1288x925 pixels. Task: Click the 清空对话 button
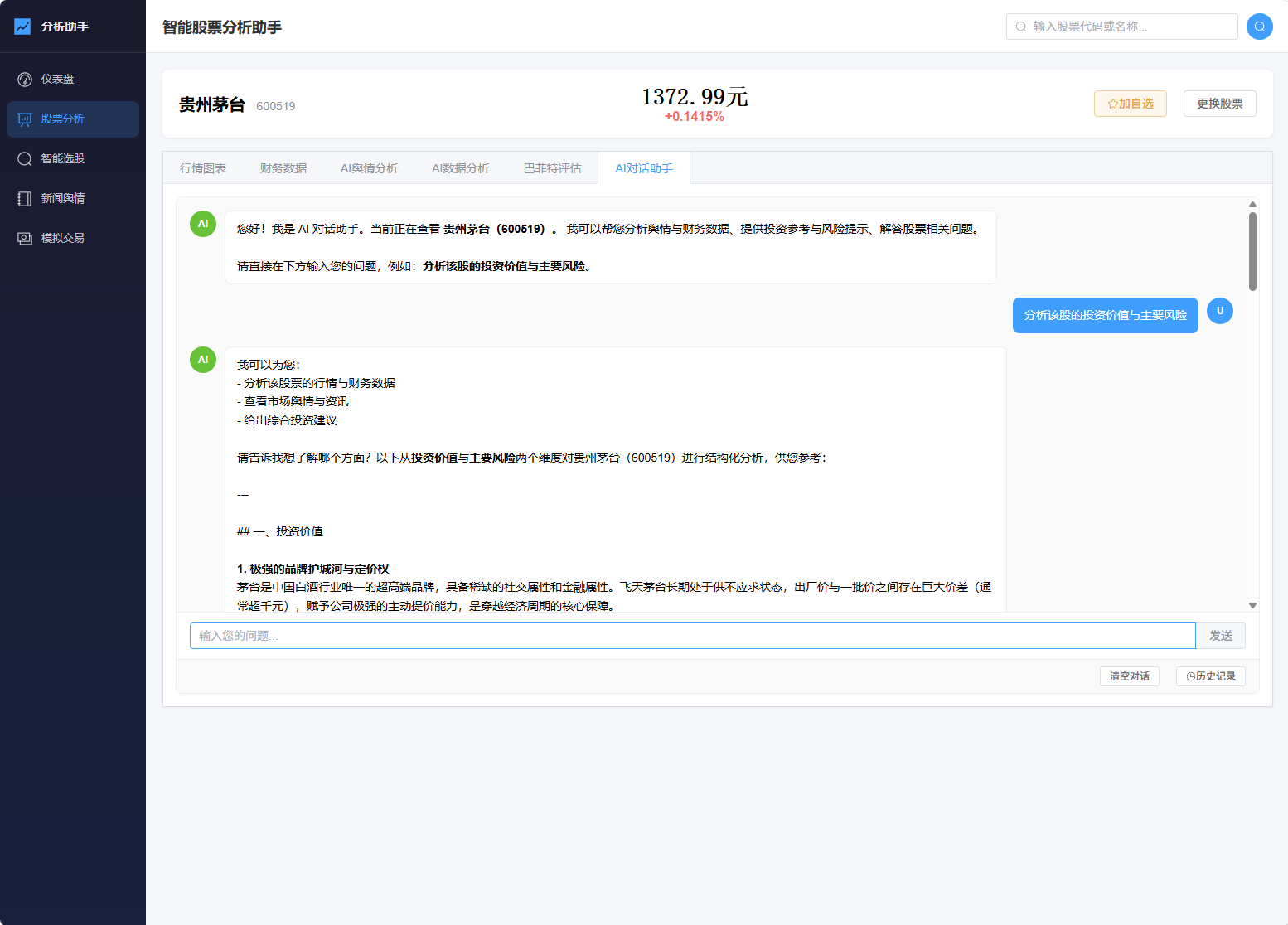pos(1130,676)
